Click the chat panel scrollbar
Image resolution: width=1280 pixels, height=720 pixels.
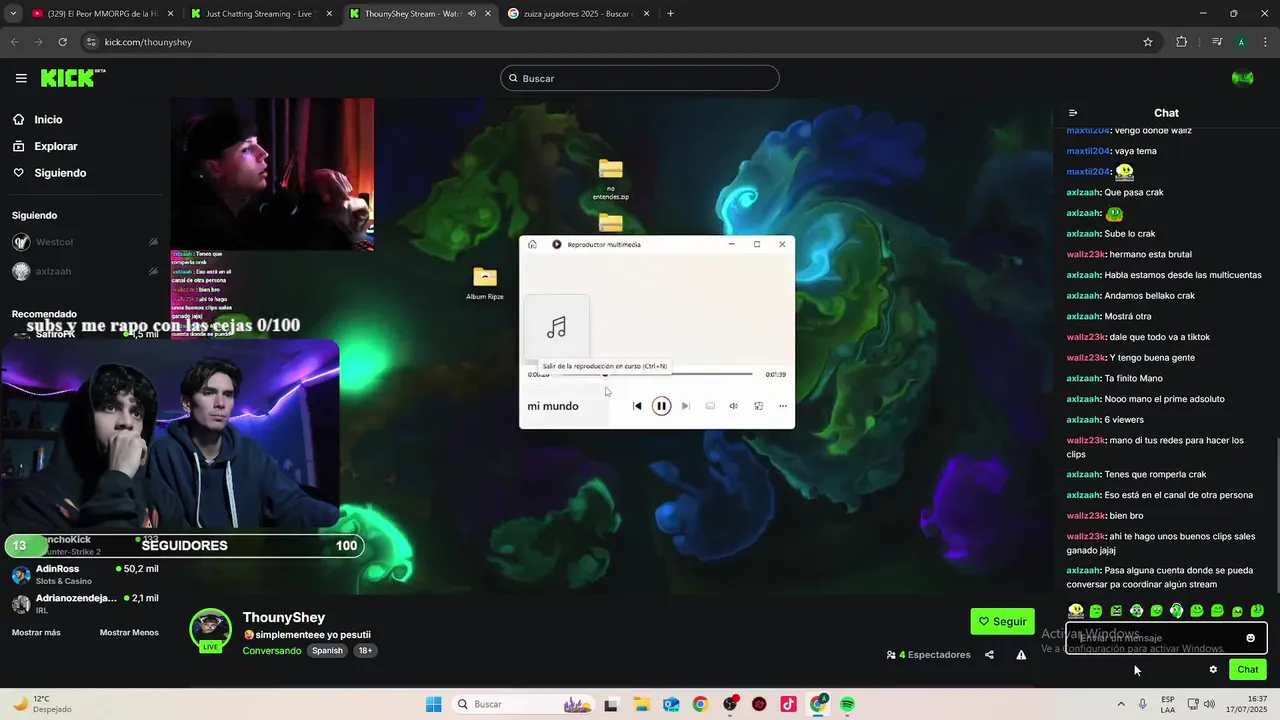[1276, 515]
